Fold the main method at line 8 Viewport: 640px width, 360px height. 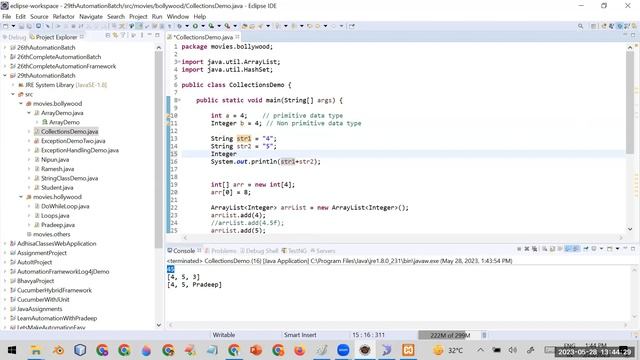click(178, 100)
